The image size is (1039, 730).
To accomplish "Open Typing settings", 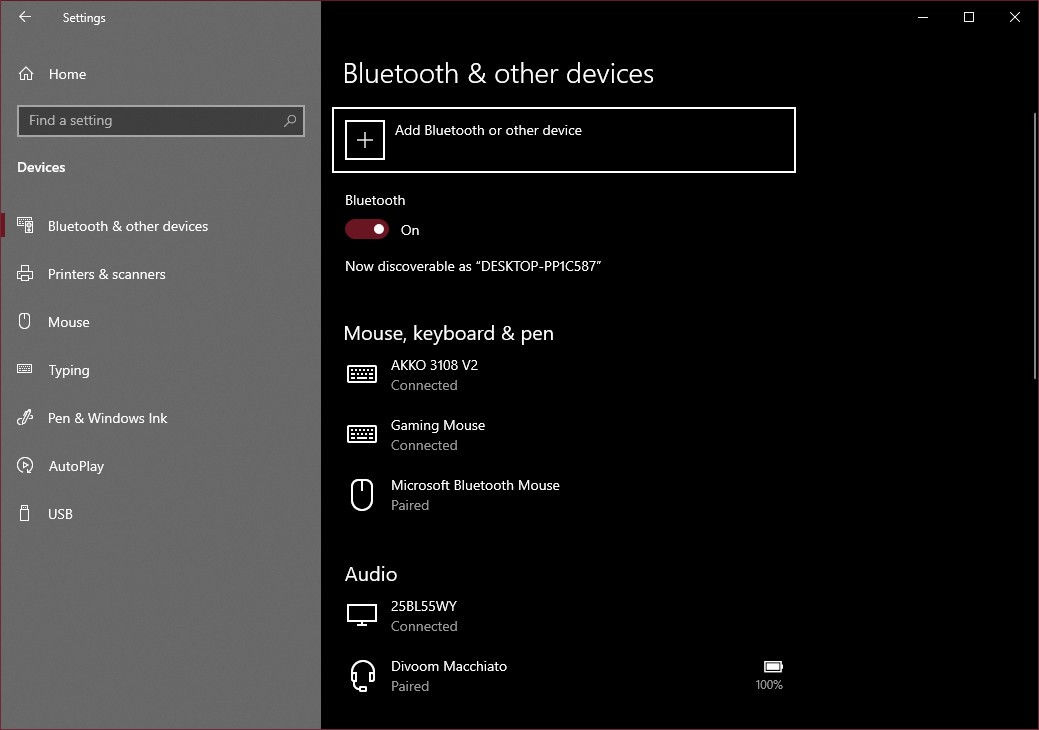I will tap(160, 370).
